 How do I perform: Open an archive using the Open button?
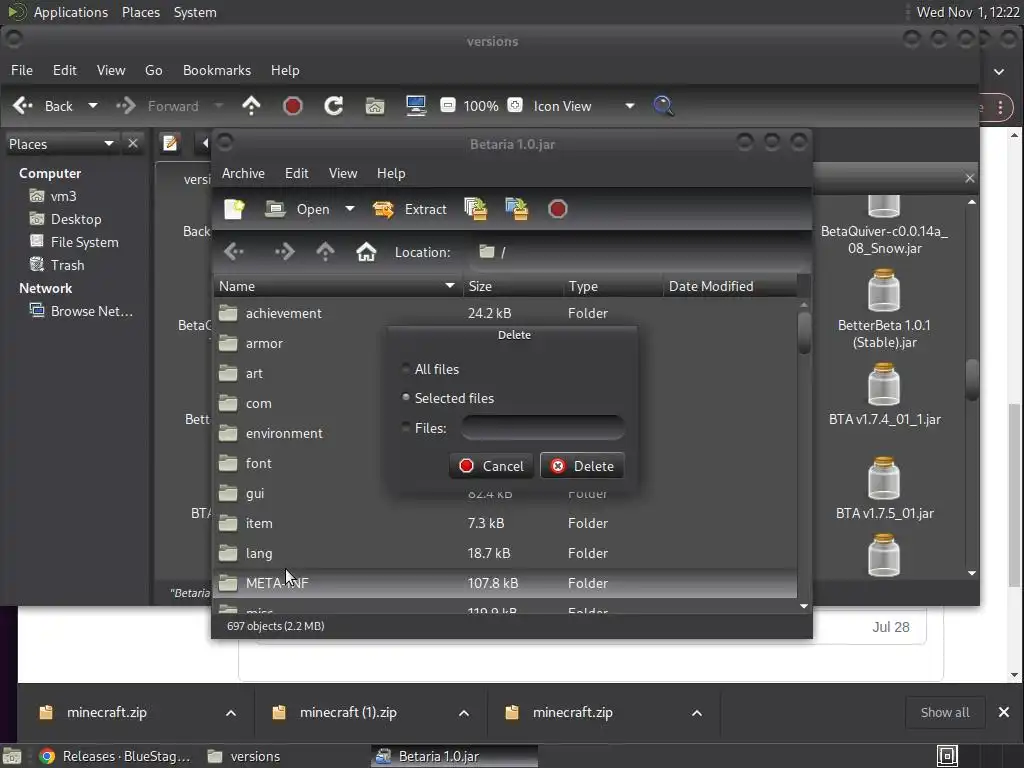[298, 209]
